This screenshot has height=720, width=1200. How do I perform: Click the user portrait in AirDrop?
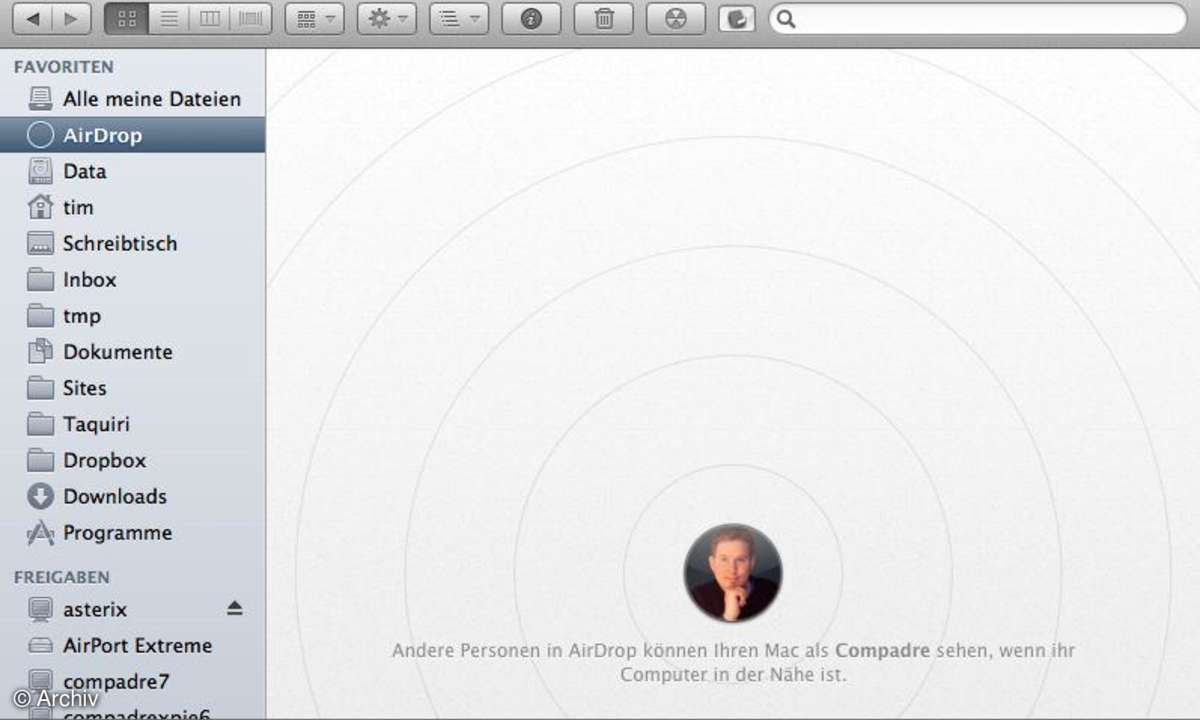tap(733, 573)
